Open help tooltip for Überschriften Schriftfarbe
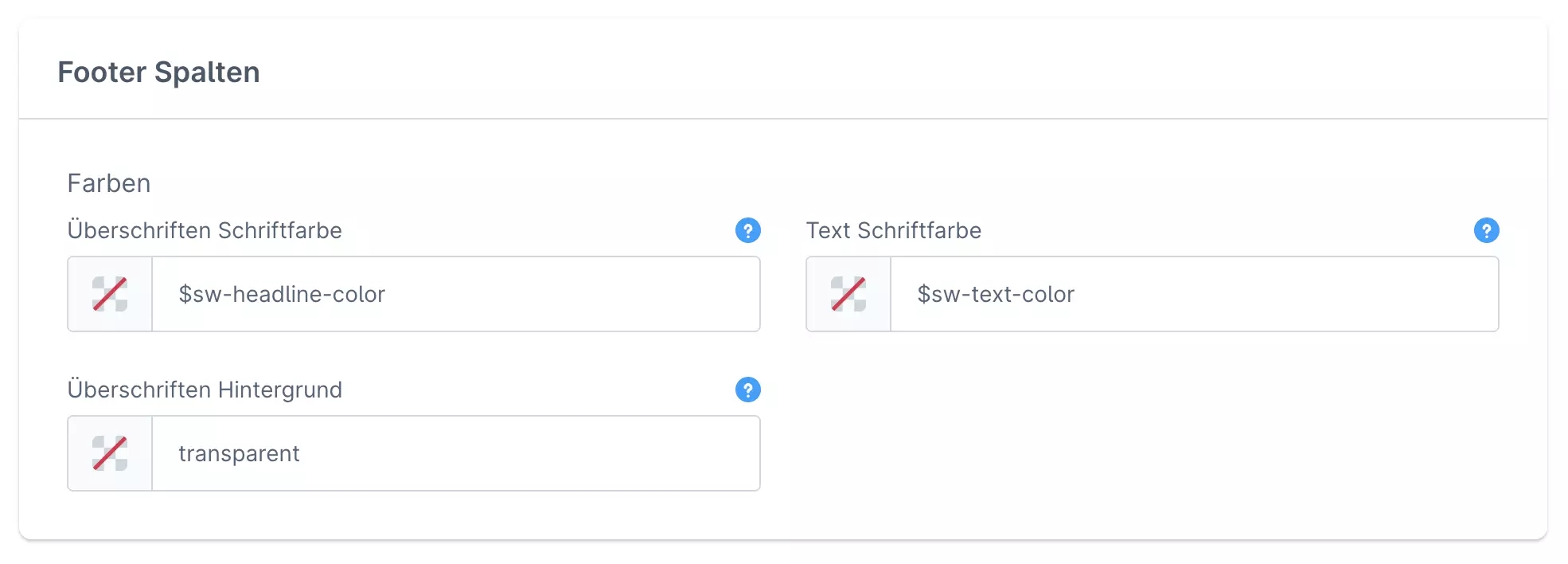1568x564 pixels. (747, 230)
